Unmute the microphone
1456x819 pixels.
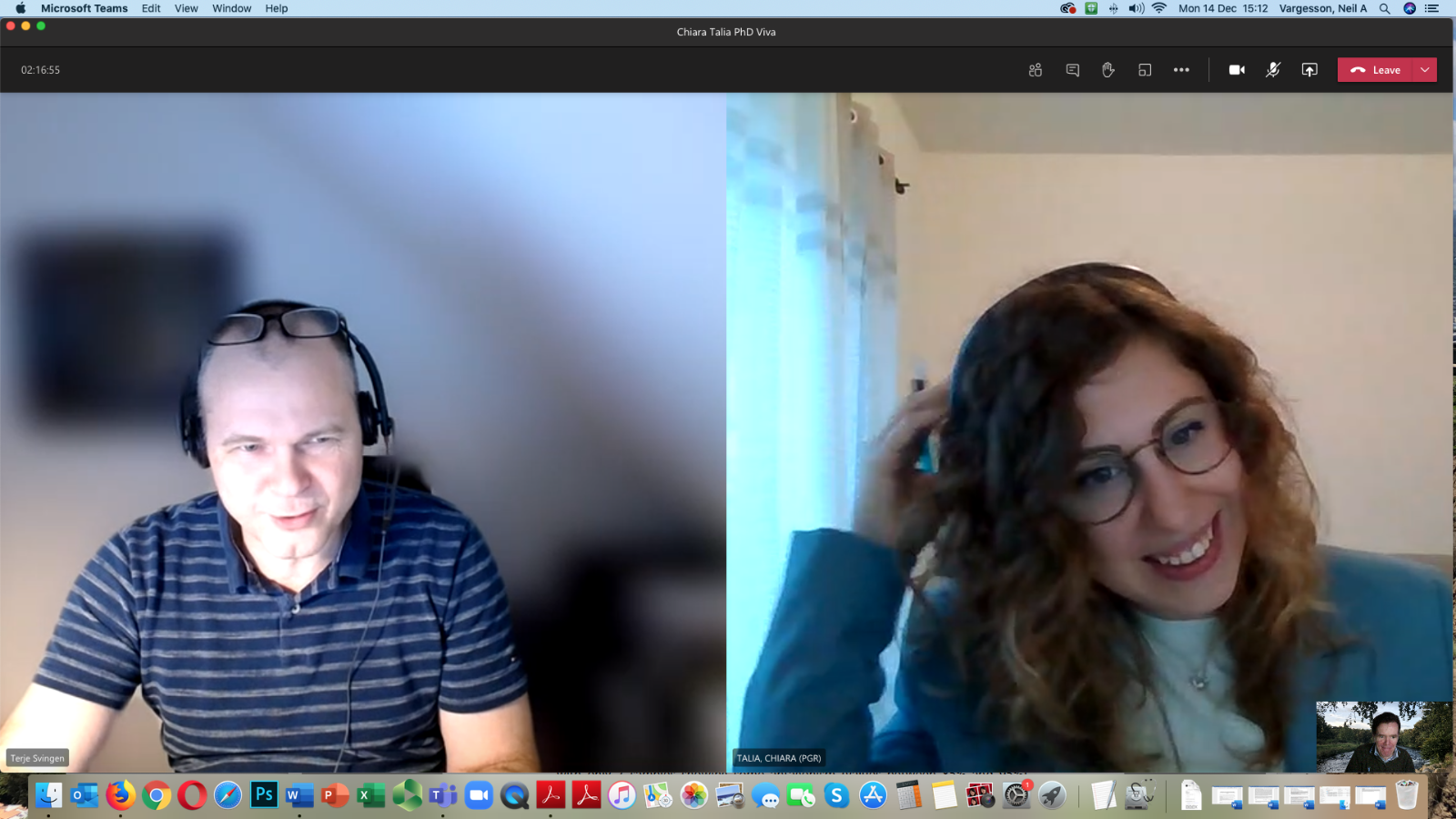click(1273, 70)
